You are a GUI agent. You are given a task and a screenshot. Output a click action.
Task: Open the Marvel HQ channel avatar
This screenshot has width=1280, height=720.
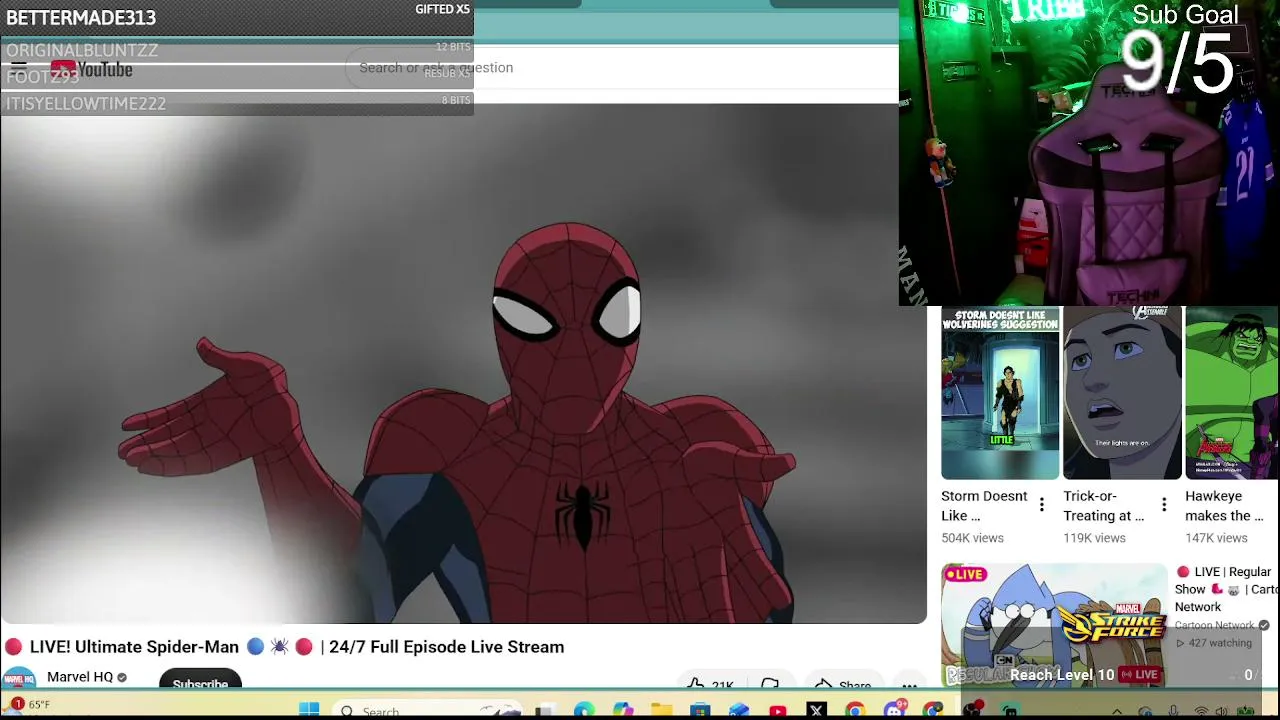19,679
